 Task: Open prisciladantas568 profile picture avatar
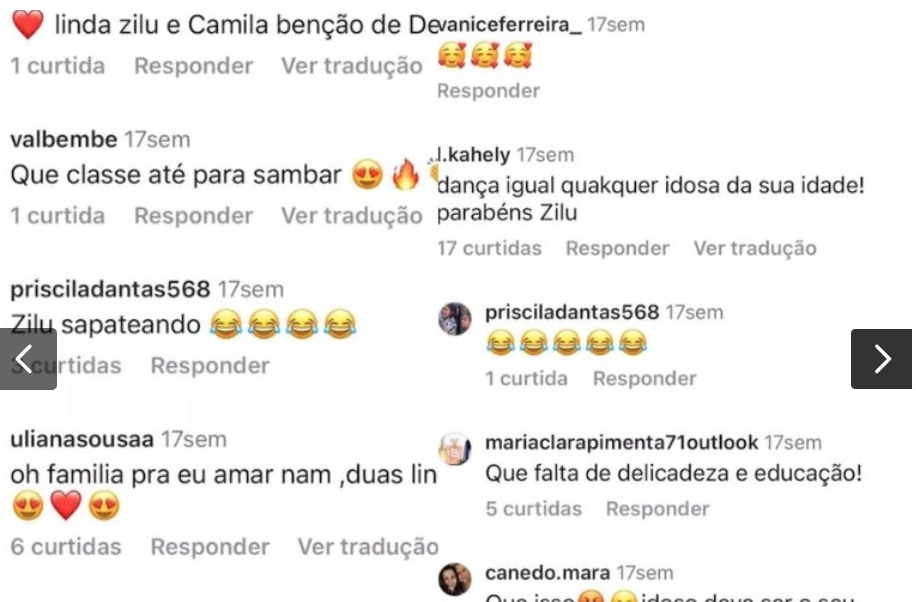click(x=454, y=319)
